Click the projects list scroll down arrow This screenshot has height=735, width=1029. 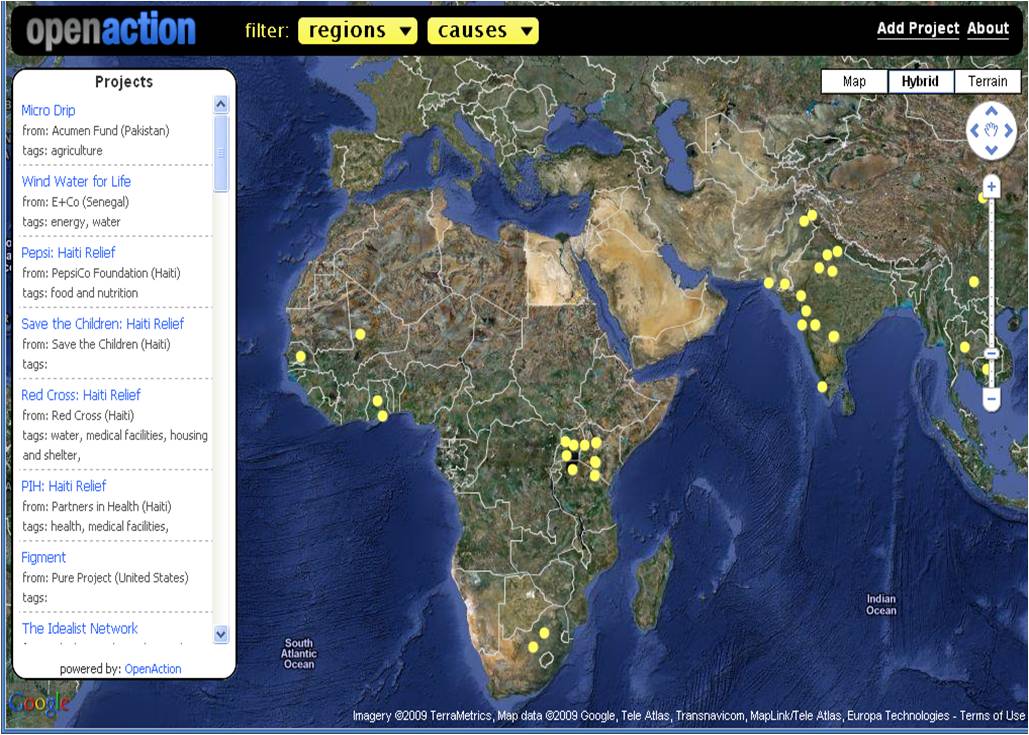point(221,634)
